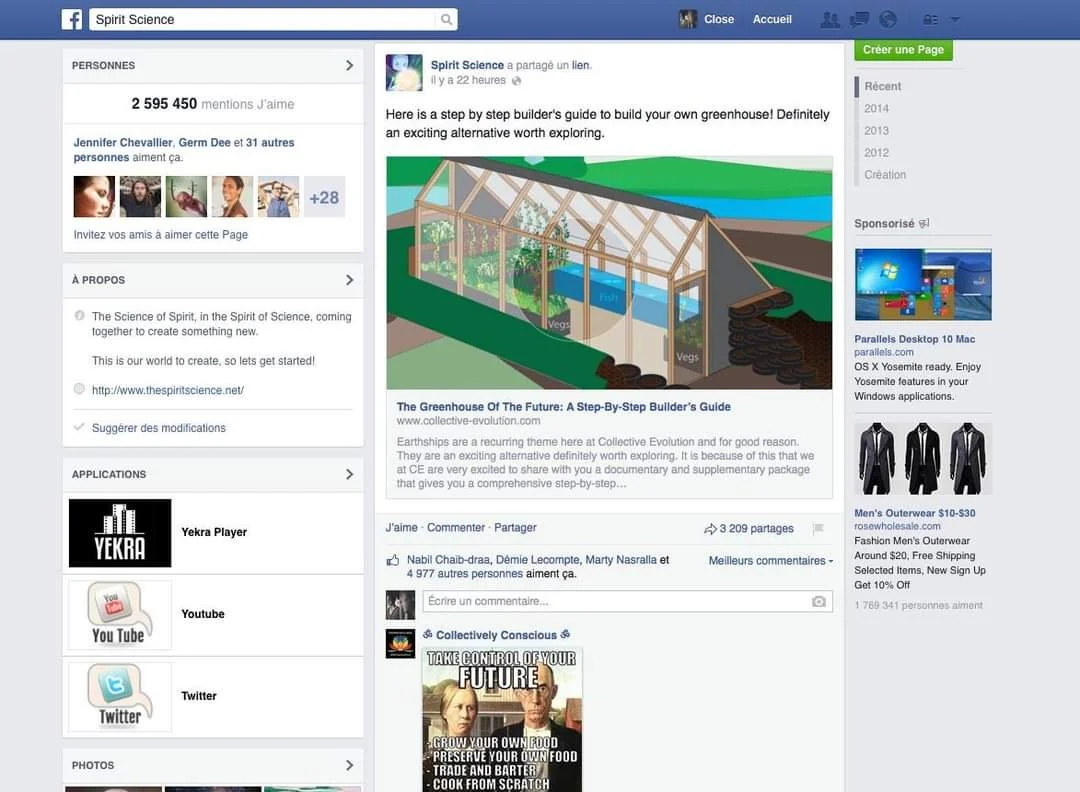Screen dimensions: 1080x792
Task: Expand the Applications section chevron
Action: pyautogui.click(x=349, y=475)
